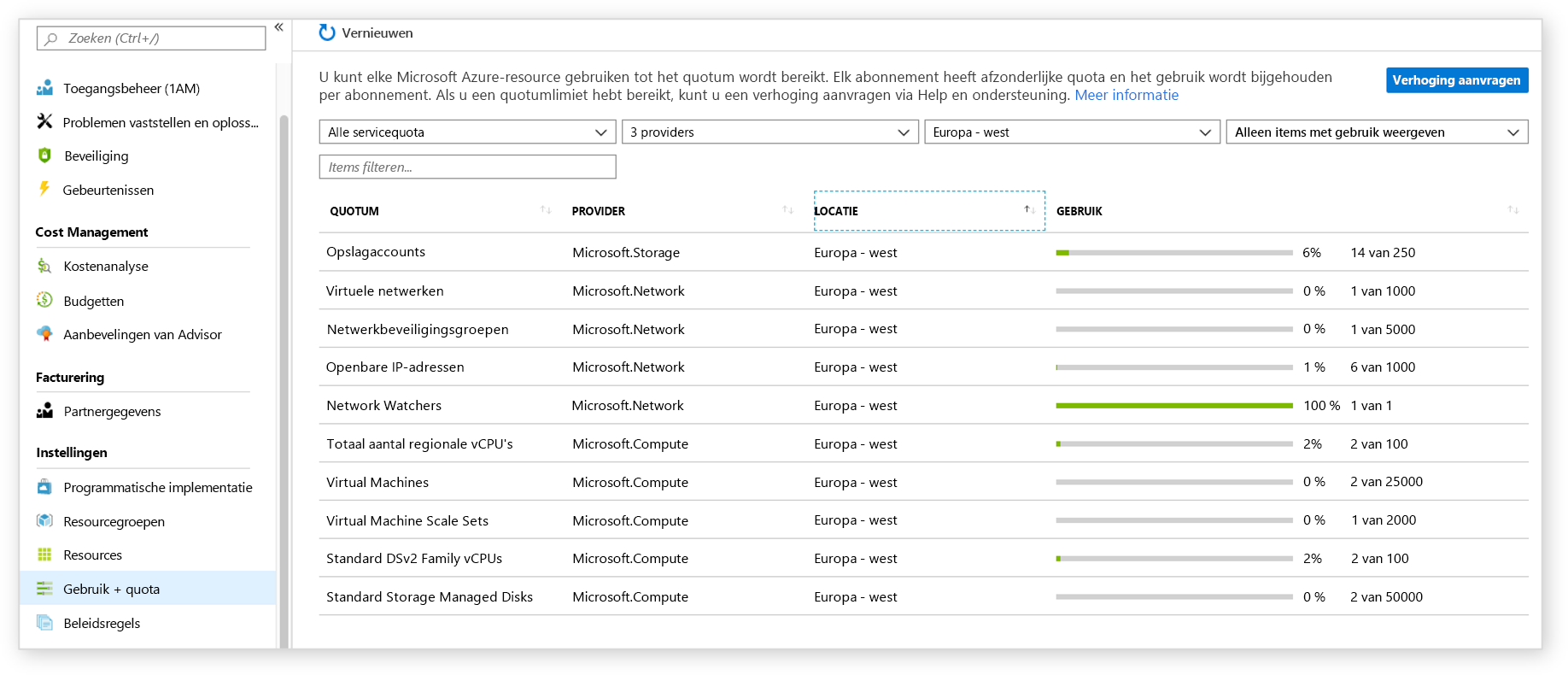Click the Opslagaccounts 6% usage bar
The image size is (1568, 675).
[1173, 253]
